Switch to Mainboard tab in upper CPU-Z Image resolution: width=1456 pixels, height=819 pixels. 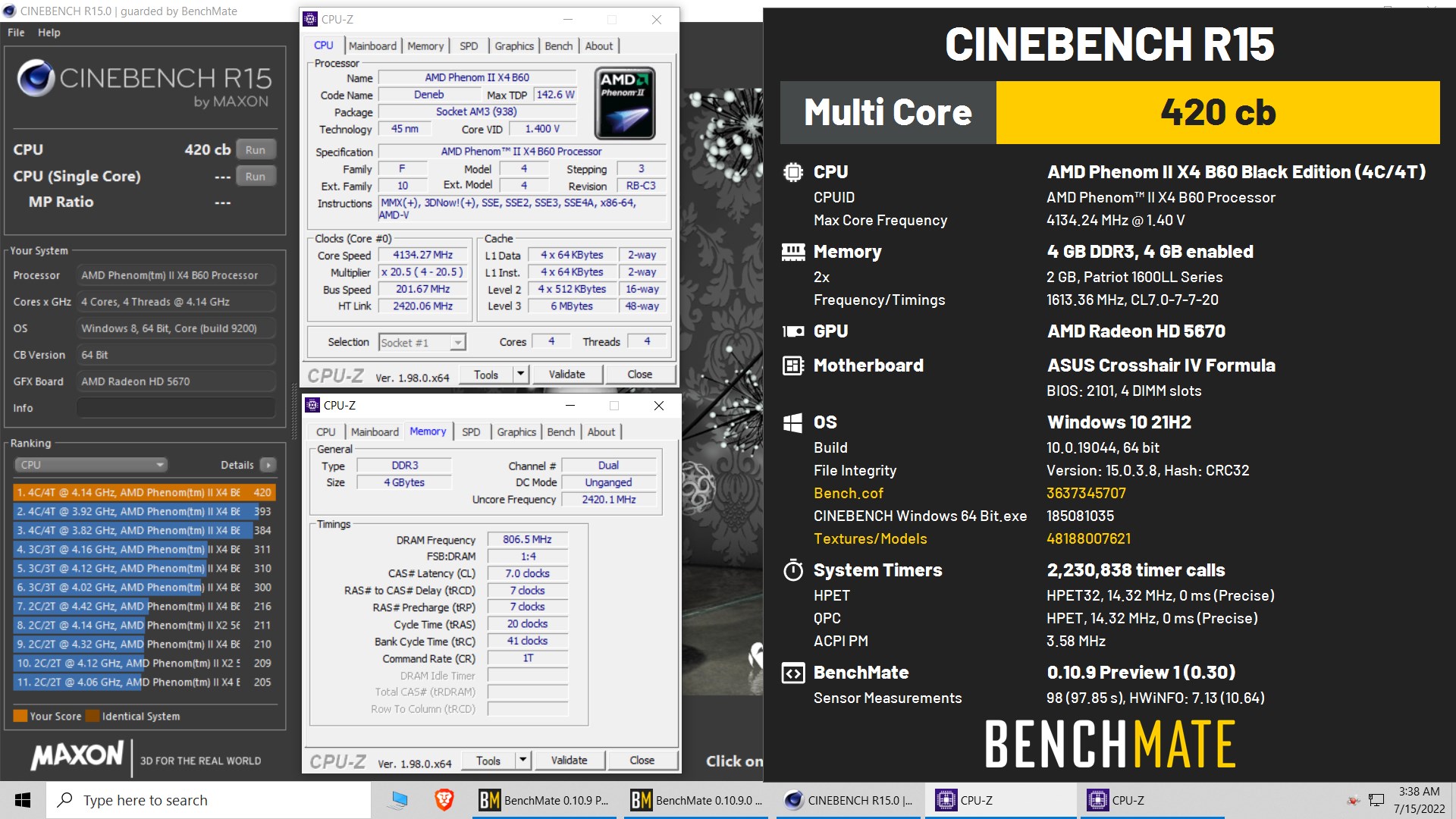(x=372, y=46)
